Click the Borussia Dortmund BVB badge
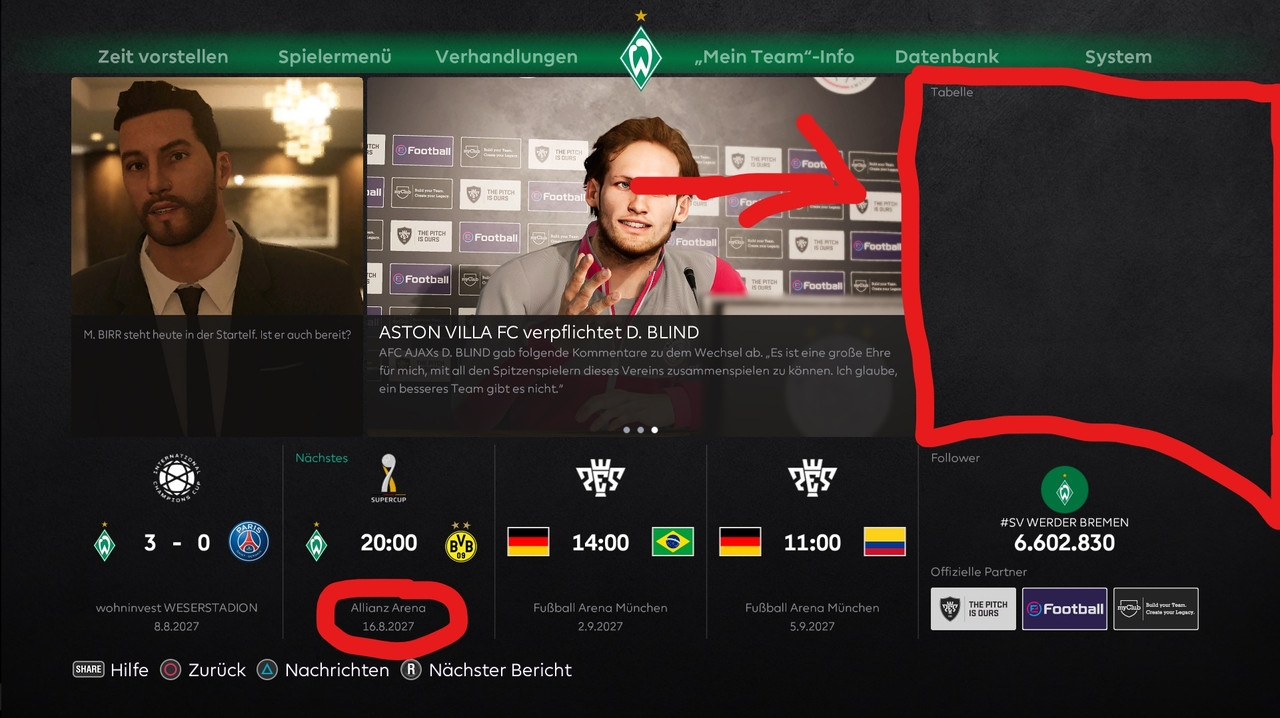Image resolution: width=1280 pixels, height=718 pixels. (460, 543)
